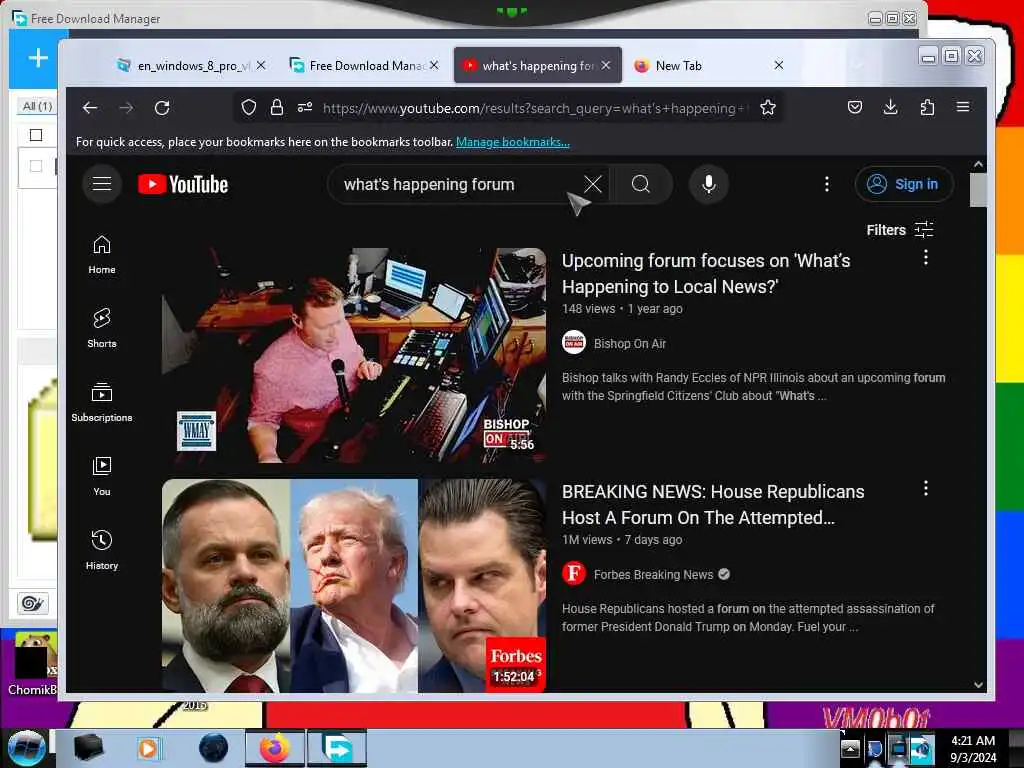Open media player icon in taskbar

[x=148, y=748]
